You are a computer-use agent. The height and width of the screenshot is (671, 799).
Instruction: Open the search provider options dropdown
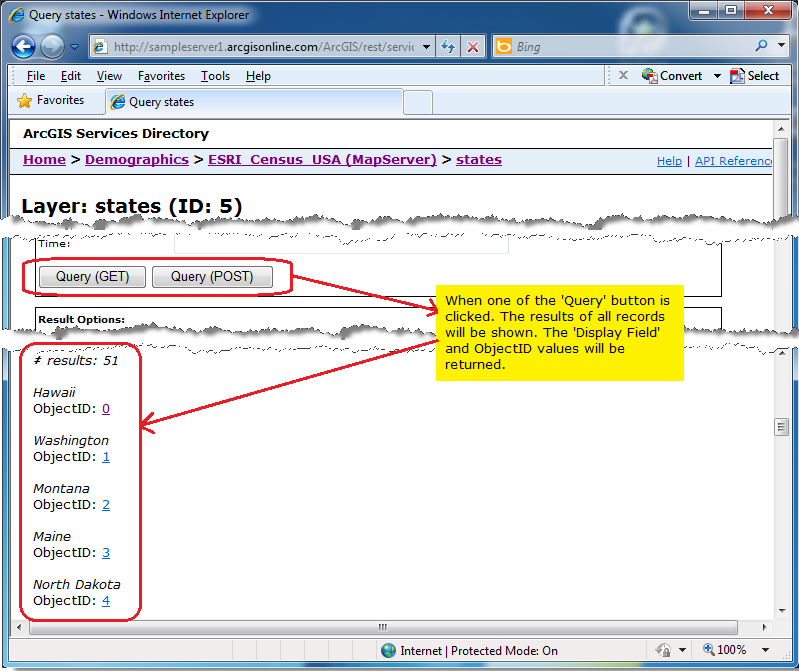point(781,45)
